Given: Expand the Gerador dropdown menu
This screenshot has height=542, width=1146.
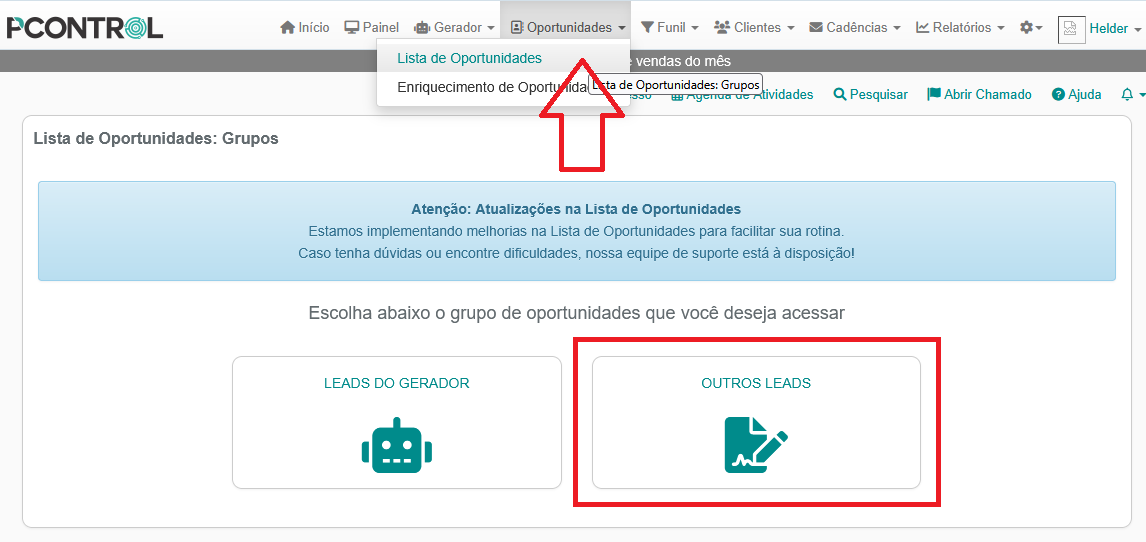Looking at the screenshot, I should click(454, 28).
